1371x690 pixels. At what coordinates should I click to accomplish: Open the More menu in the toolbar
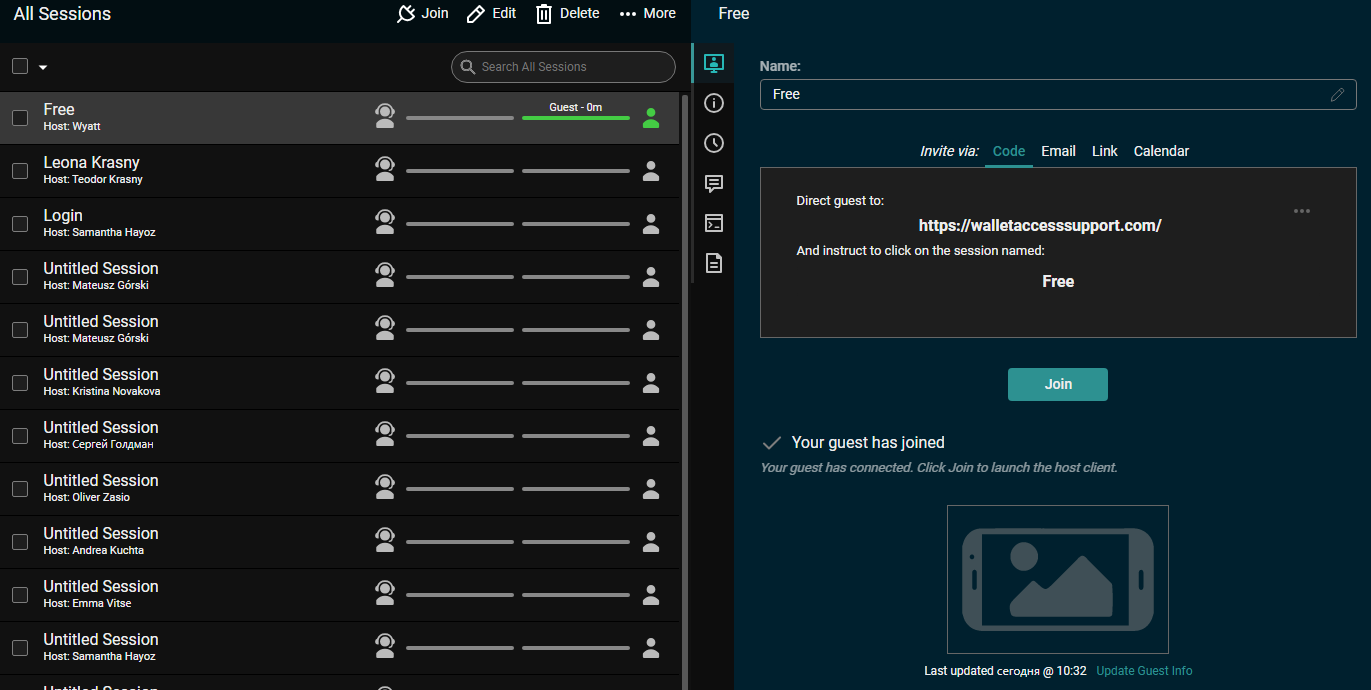pyautogui.click(x=647, y=13)
